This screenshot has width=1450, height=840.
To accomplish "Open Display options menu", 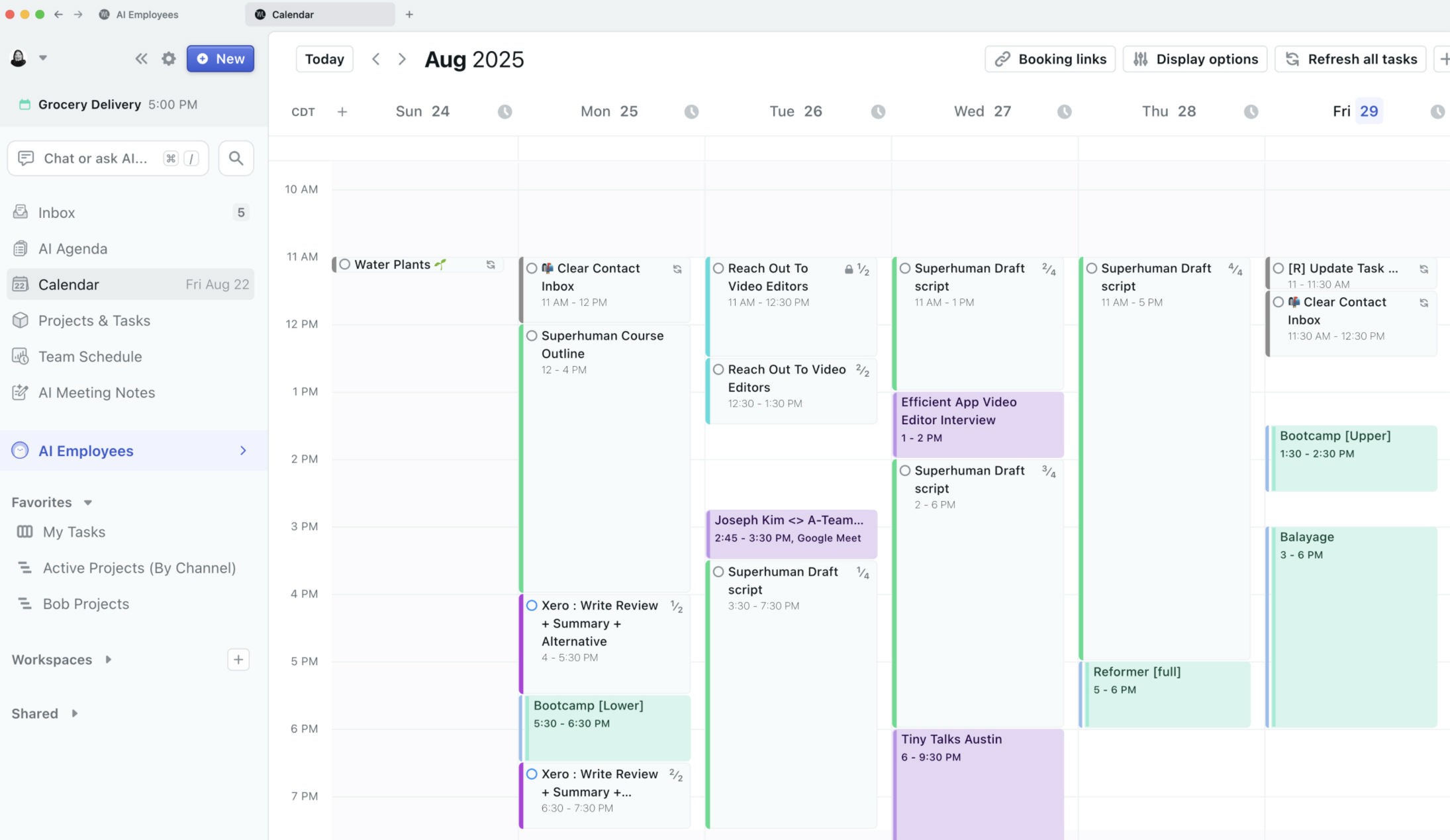I will click(x=1195, y=59).
